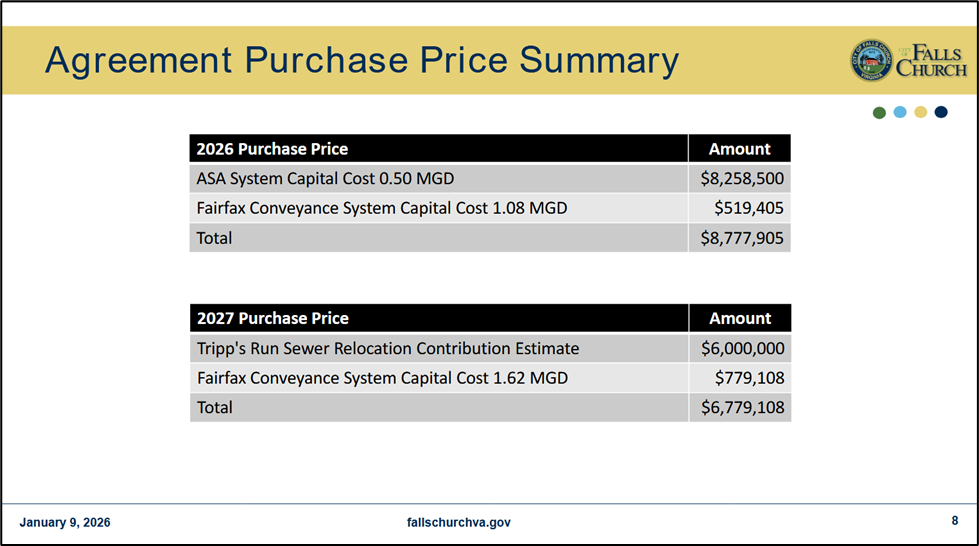This screenshot has height=546, width=979.
Task: Select the yellow dot
Action: point(920,112)
